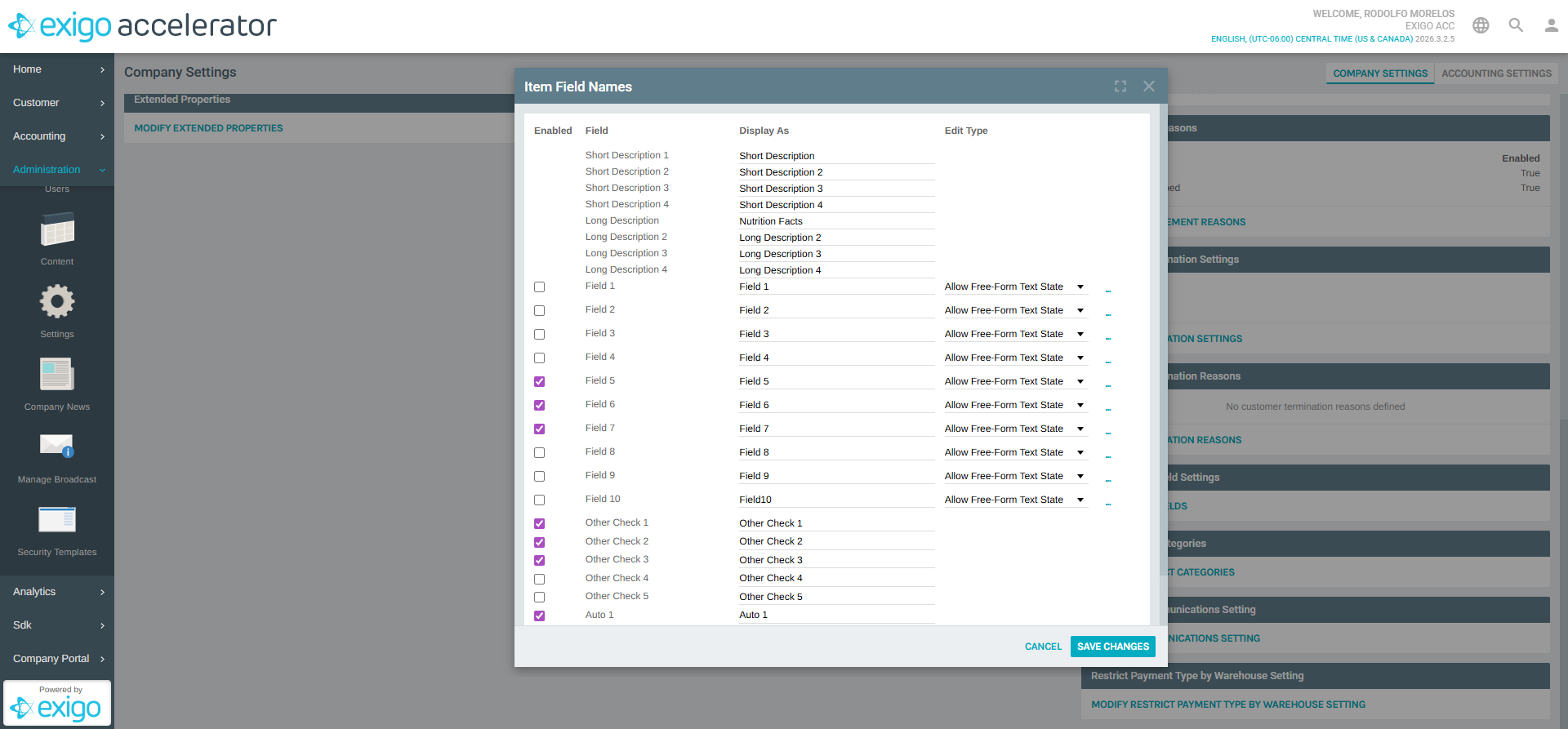
Task: Enable the Other Check 4 checkbox
Action: click(x=539, y=580)
